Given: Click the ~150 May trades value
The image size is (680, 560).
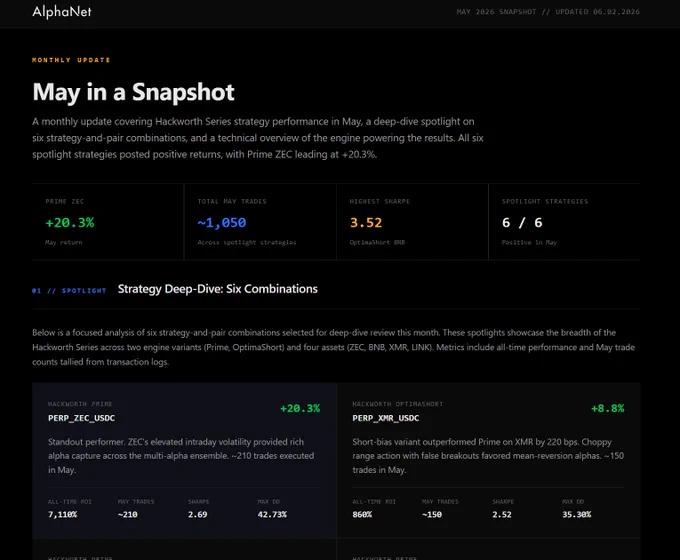Looking at the screenshot, I should pos(432,514).
